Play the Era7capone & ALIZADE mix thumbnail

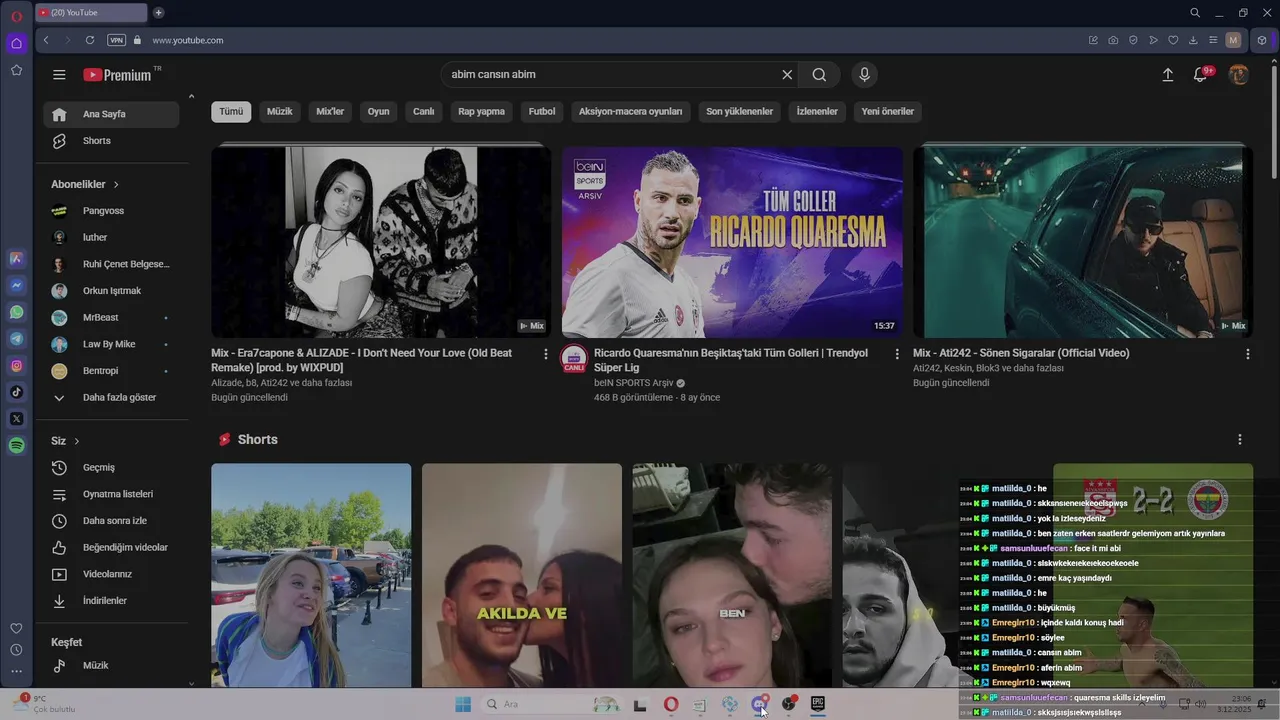[381, 241]
